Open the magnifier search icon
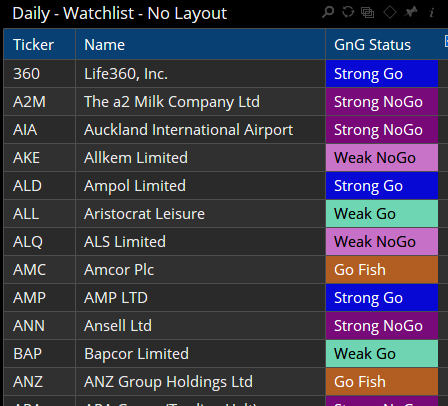Image resolution: width=448 pixels, height=406 pixels. click(328, 12)
